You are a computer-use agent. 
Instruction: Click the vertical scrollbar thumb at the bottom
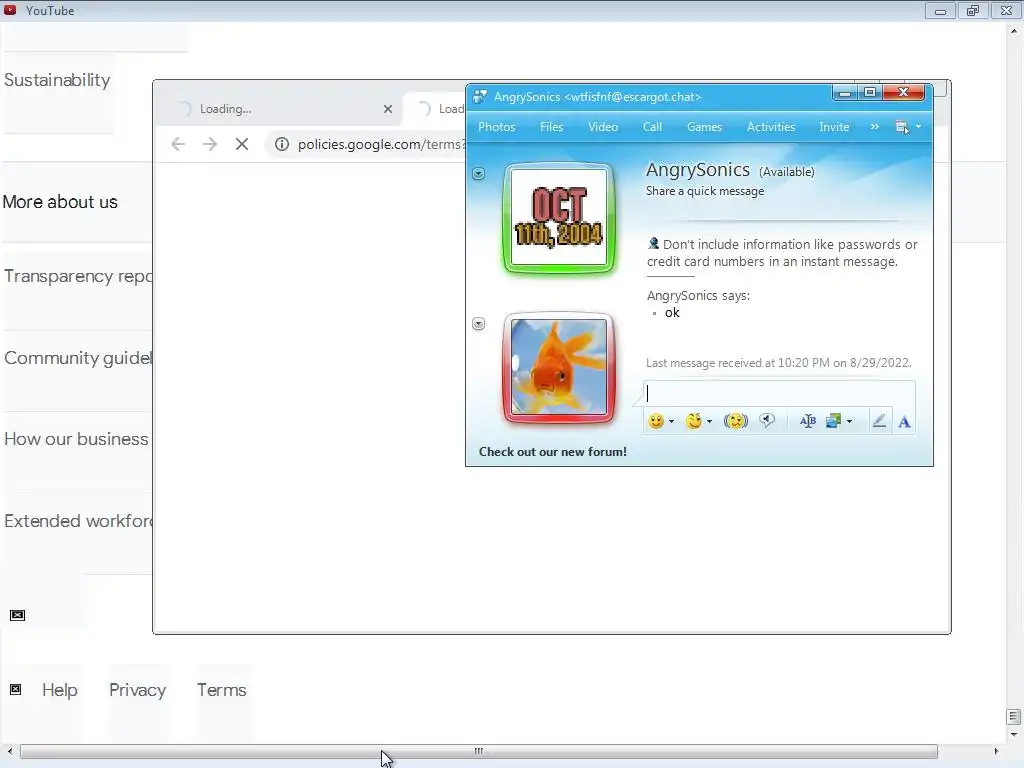[x=1014, y=717]
